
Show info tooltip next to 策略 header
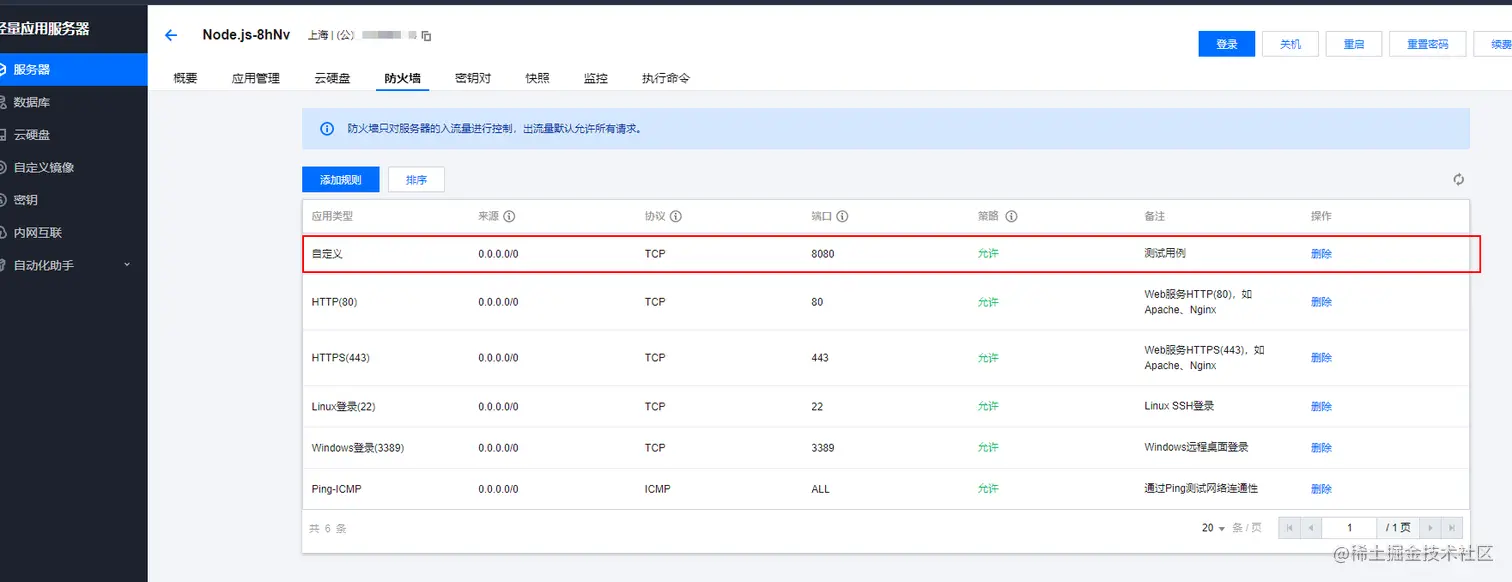tap(1011, 216)
